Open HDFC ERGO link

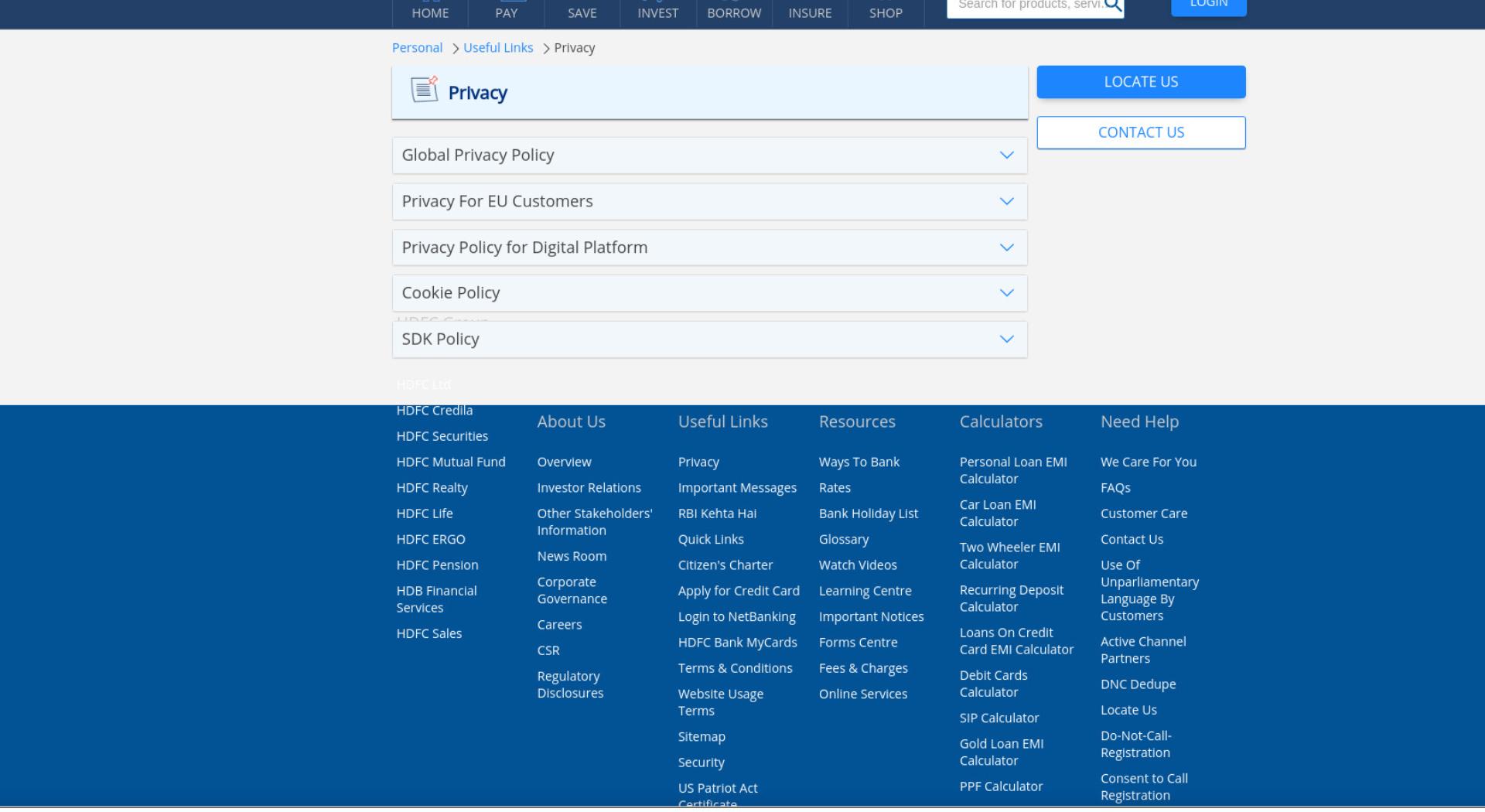click(x=431, y=539)
